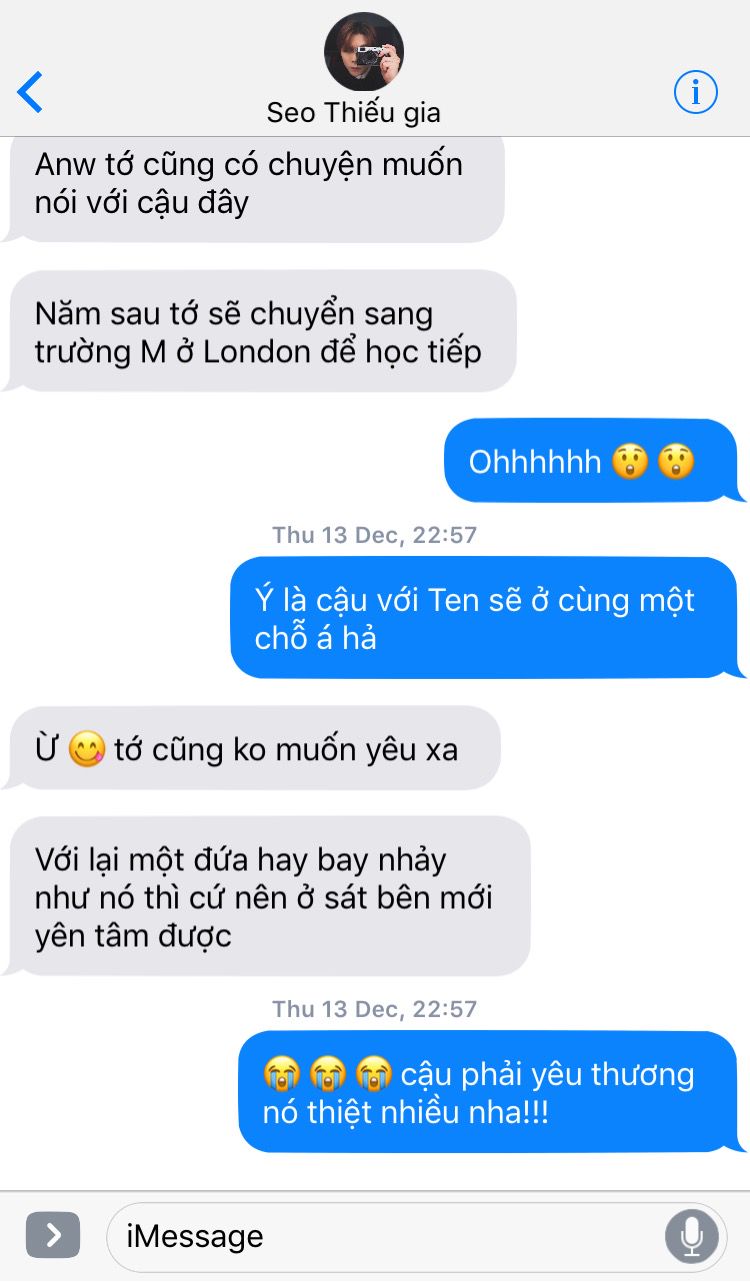The width and height of the screenshot is (750, 1282).
Task: Tap the "cậu phải yêu thương" blue bubble
Action: pos(491,1092)
